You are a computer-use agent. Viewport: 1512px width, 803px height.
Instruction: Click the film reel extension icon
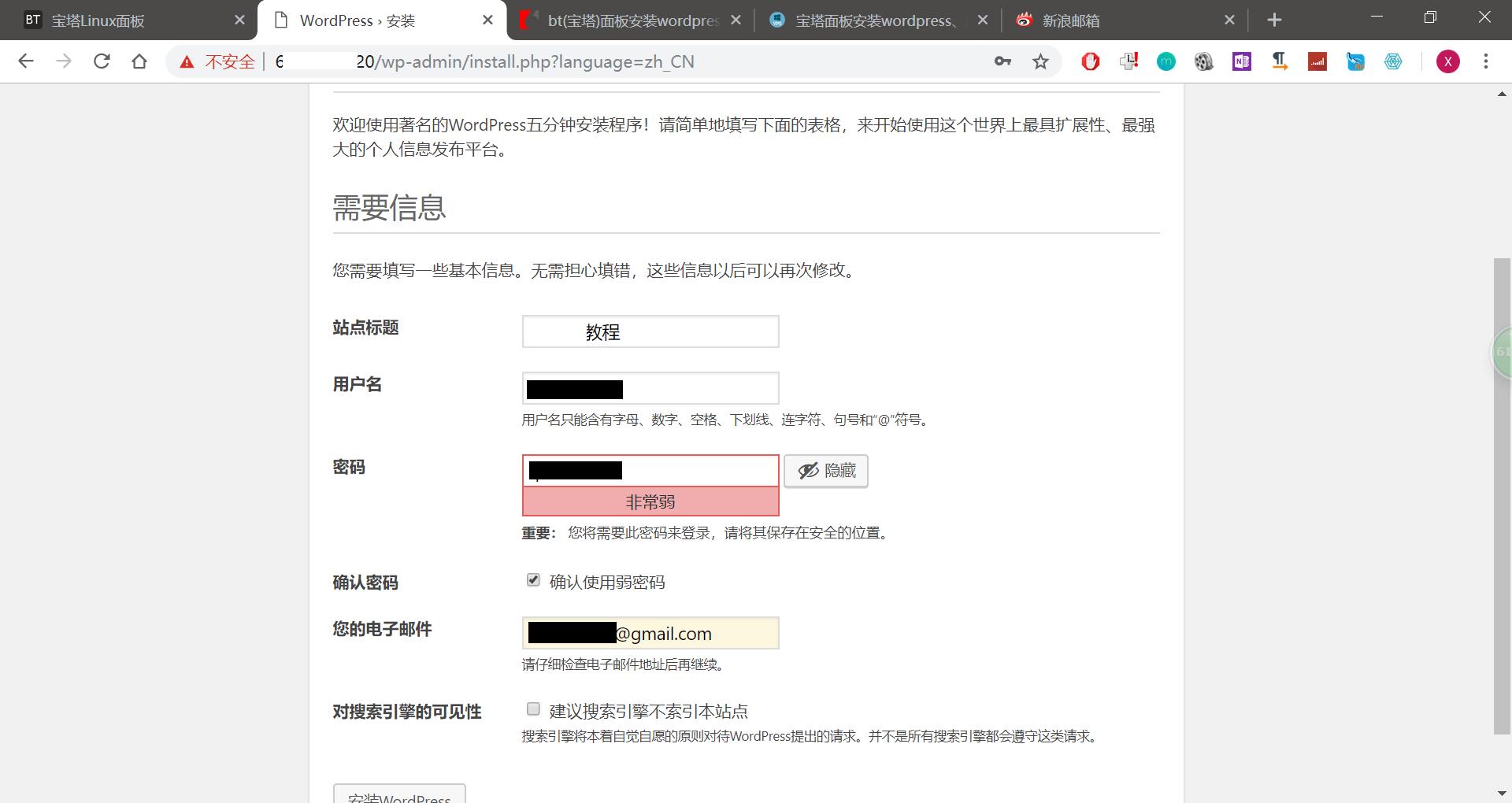pyautogui.click(x=1204, y=61)
